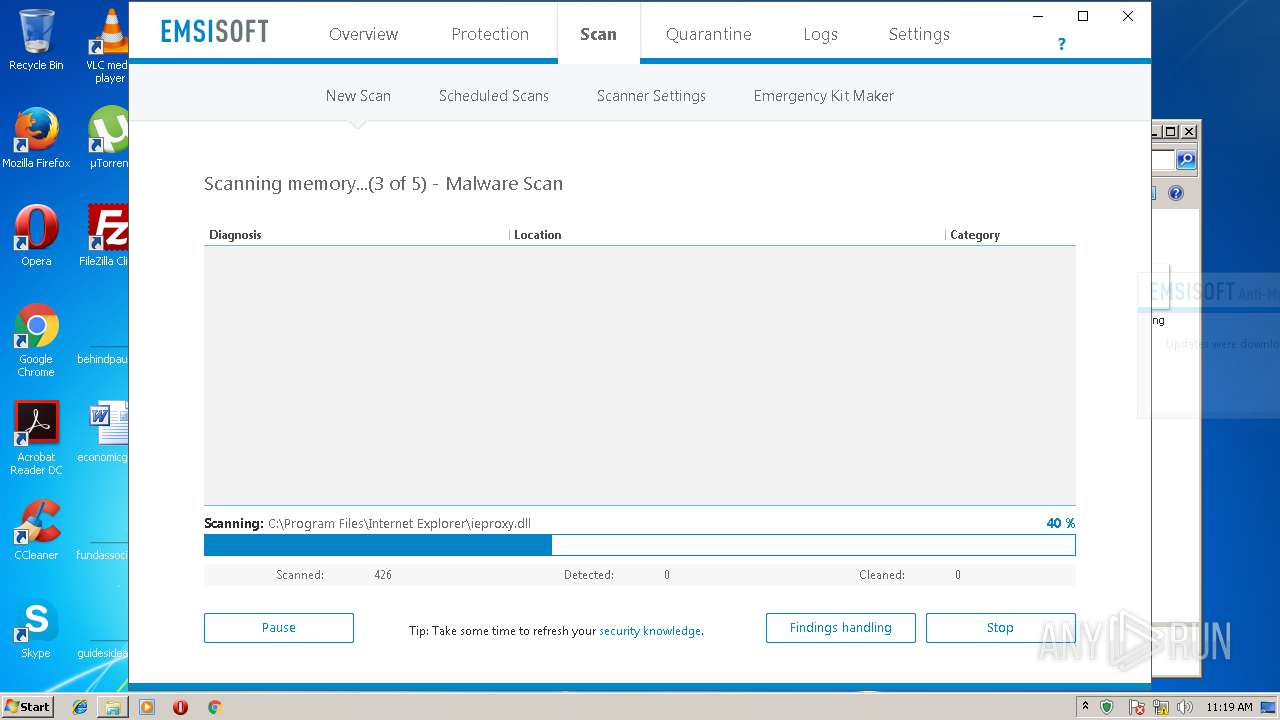Click the background window search icon
The height and width of the screenshot is (720, 1280).
(1186, 160)
